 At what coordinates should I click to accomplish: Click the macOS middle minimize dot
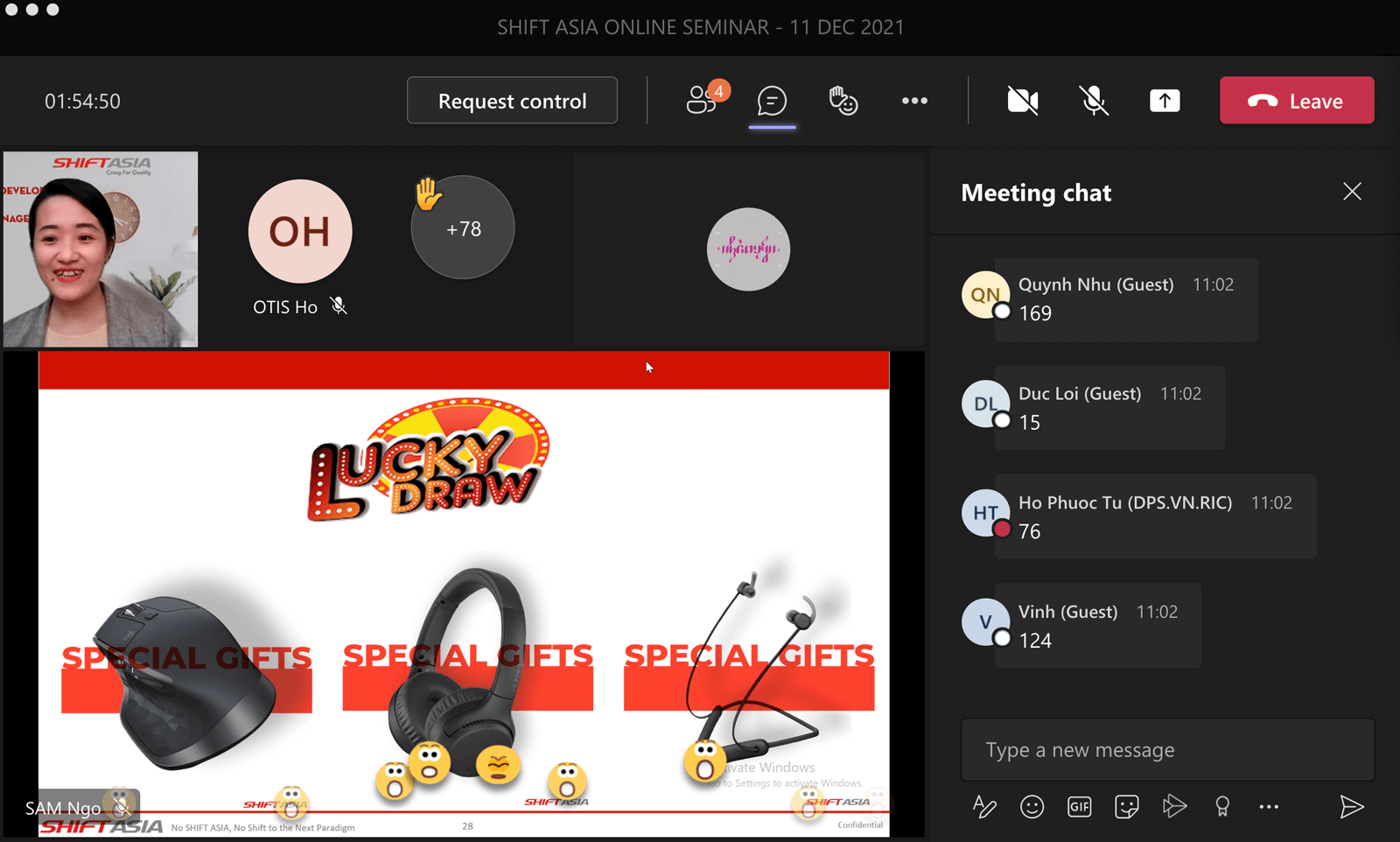(31, 9)
